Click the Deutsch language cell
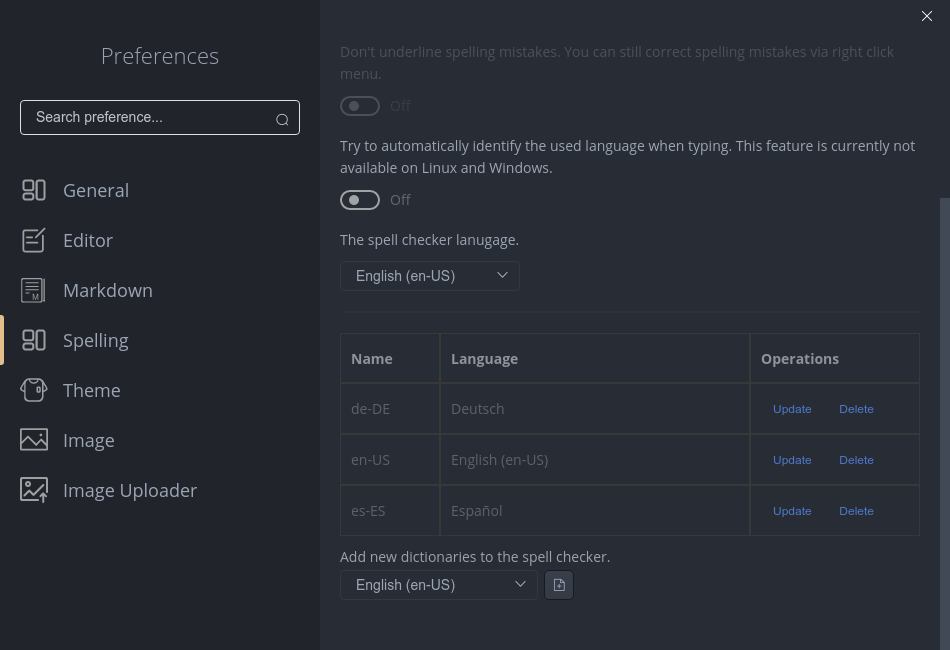This screenshot has height=650, width=950. pyautogui.click(x=595, y=409)
